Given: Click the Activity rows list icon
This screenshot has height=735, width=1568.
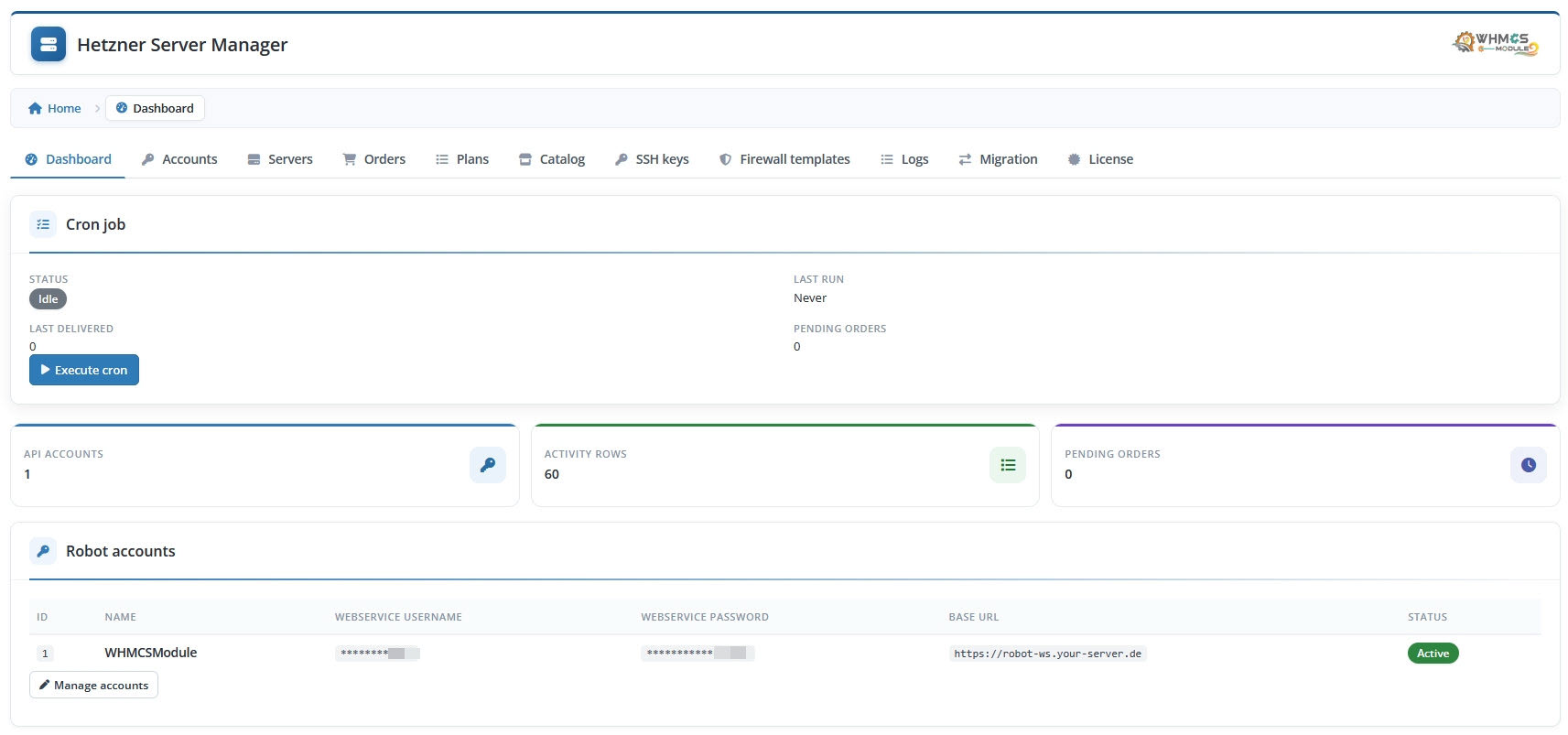Looking at the screenshot, I should coord(1008,465).
